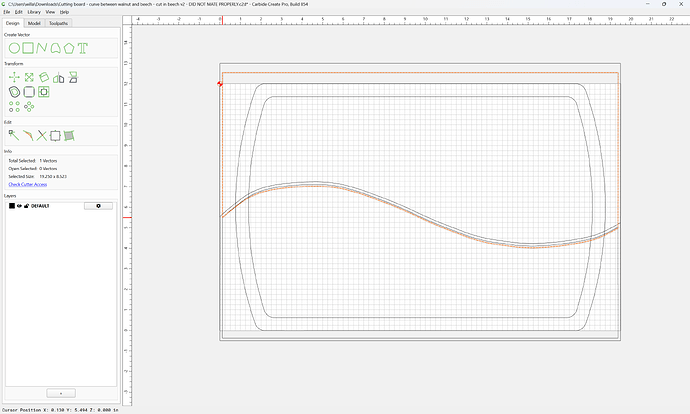Choose the Move transform tool
690x414 pixels.
pyautogui.click(x=14, y=77)
